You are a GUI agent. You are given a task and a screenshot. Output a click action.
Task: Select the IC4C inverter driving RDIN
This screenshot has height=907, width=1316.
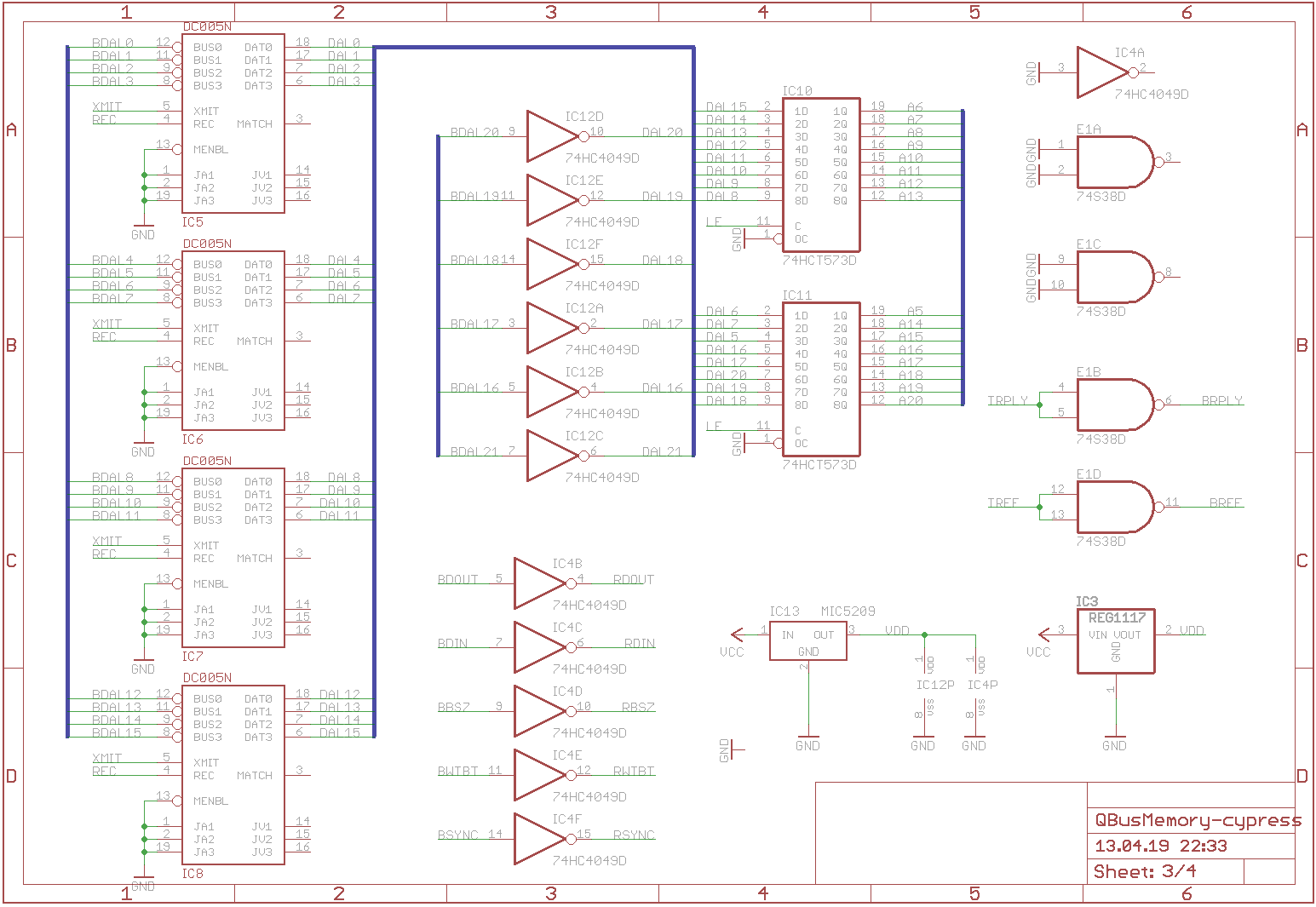[545, 647]
